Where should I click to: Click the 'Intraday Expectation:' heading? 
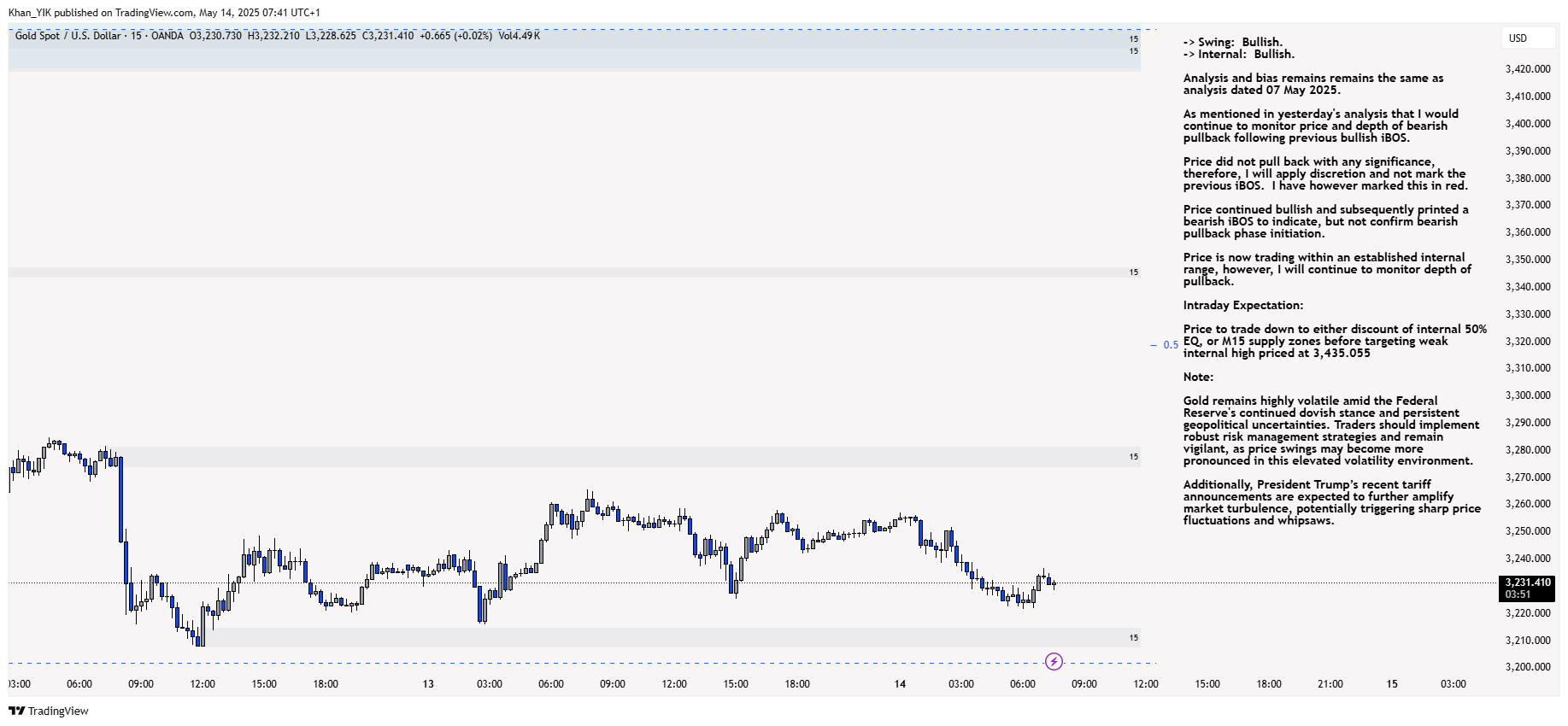pyautogui.click(x=1243, y=305)
